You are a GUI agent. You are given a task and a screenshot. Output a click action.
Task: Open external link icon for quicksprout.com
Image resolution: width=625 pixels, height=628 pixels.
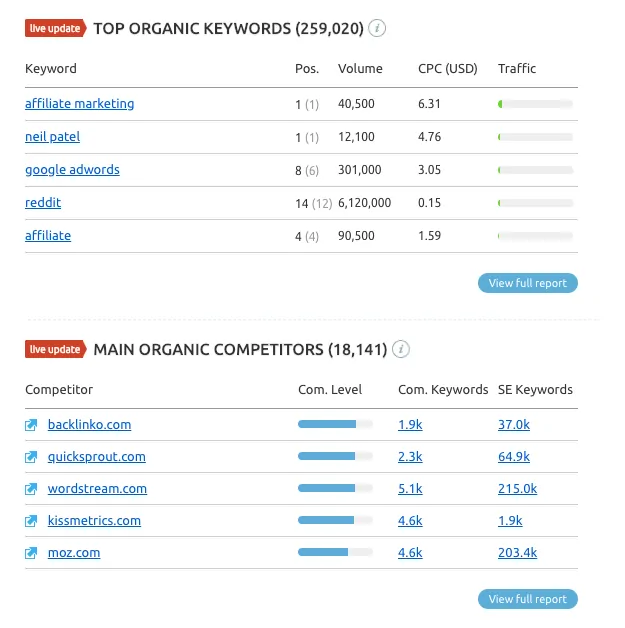[31, 457]
